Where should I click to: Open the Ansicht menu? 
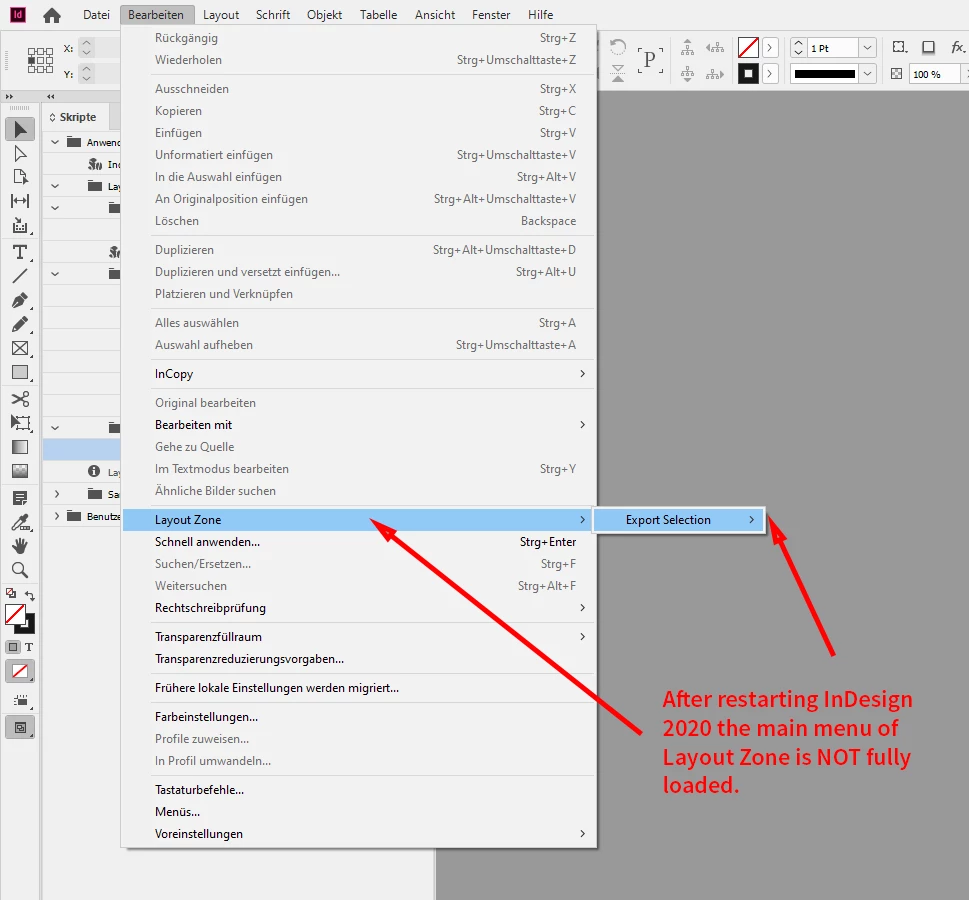(x=434, y=15)
